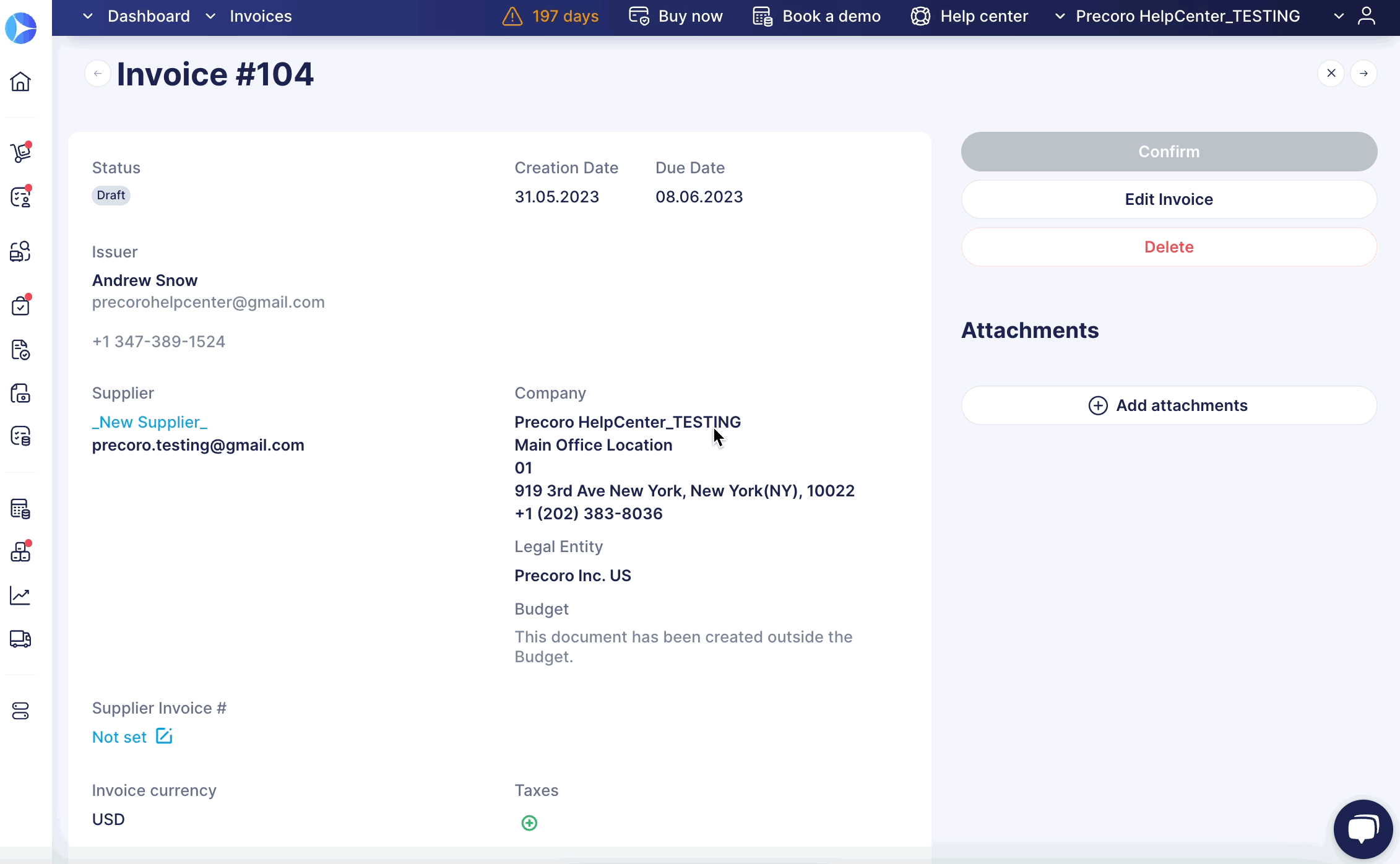Viewport: 1400px width, 864px height.
Task: Open the _New Supplier_ link
Action: pyautogui.click(x=149, y=422)
